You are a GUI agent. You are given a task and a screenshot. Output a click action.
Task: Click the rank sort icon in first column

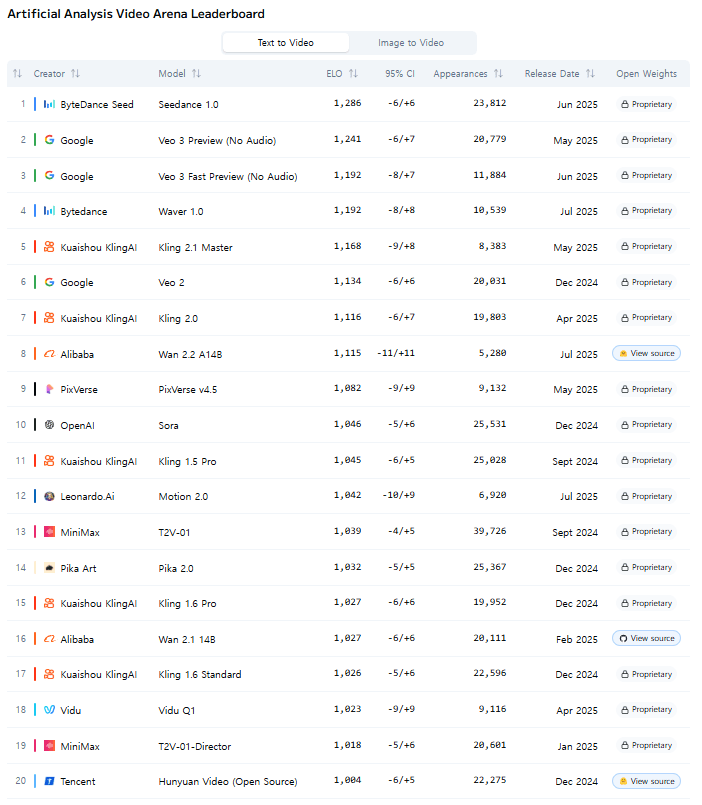(17, 74)
